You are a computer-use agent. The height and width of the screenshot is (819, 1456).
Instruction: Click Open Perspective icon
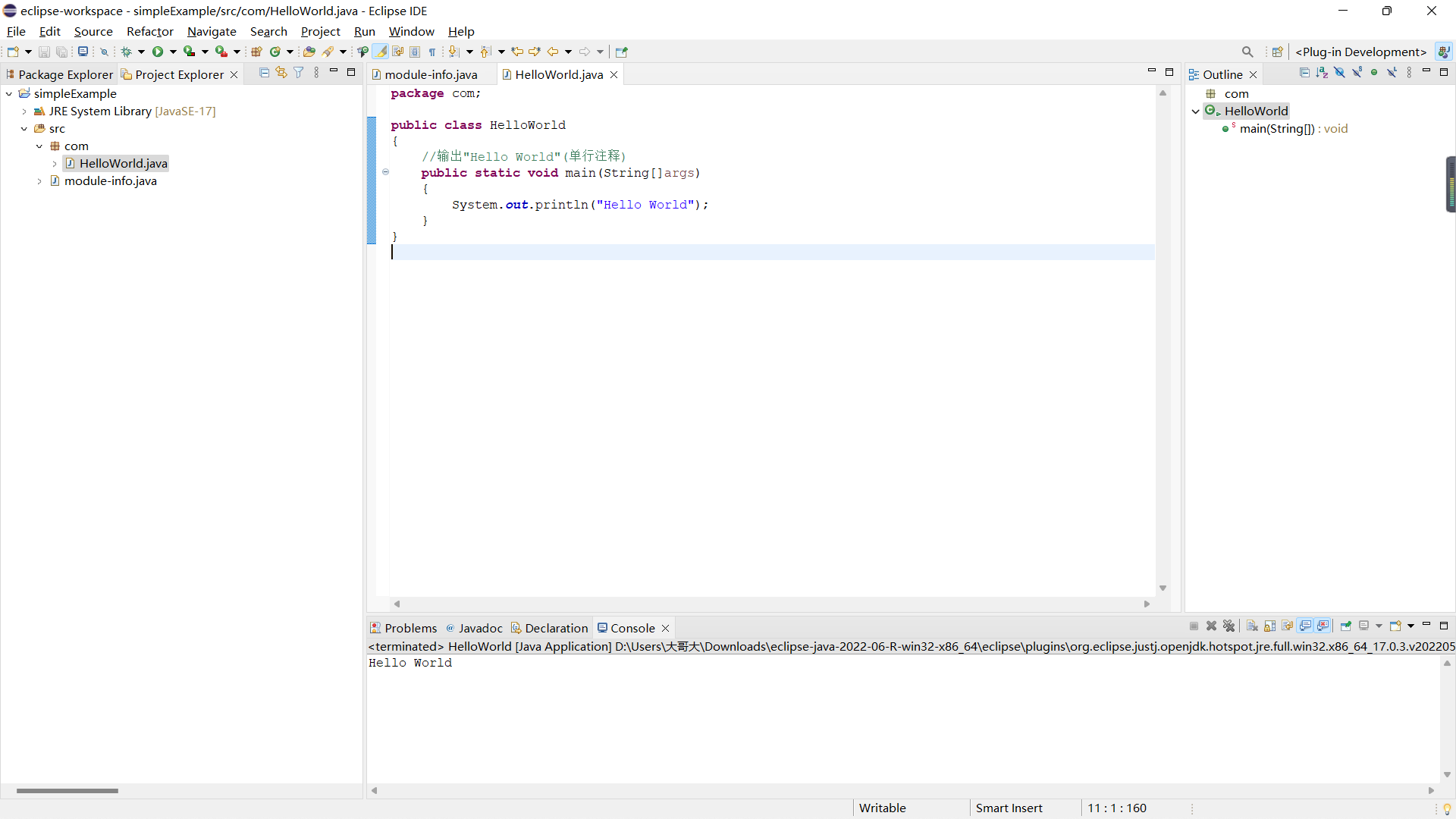coord(1278,52)
